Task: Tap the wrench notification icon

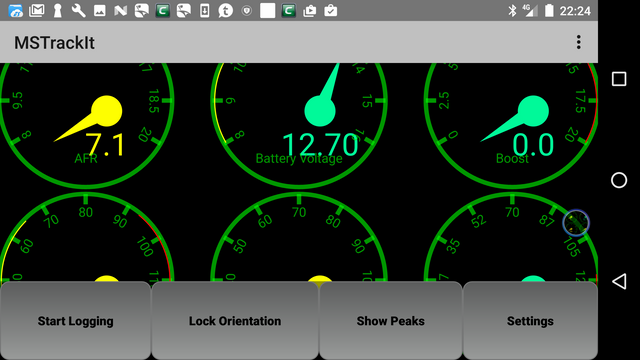Action: (78, 11)
